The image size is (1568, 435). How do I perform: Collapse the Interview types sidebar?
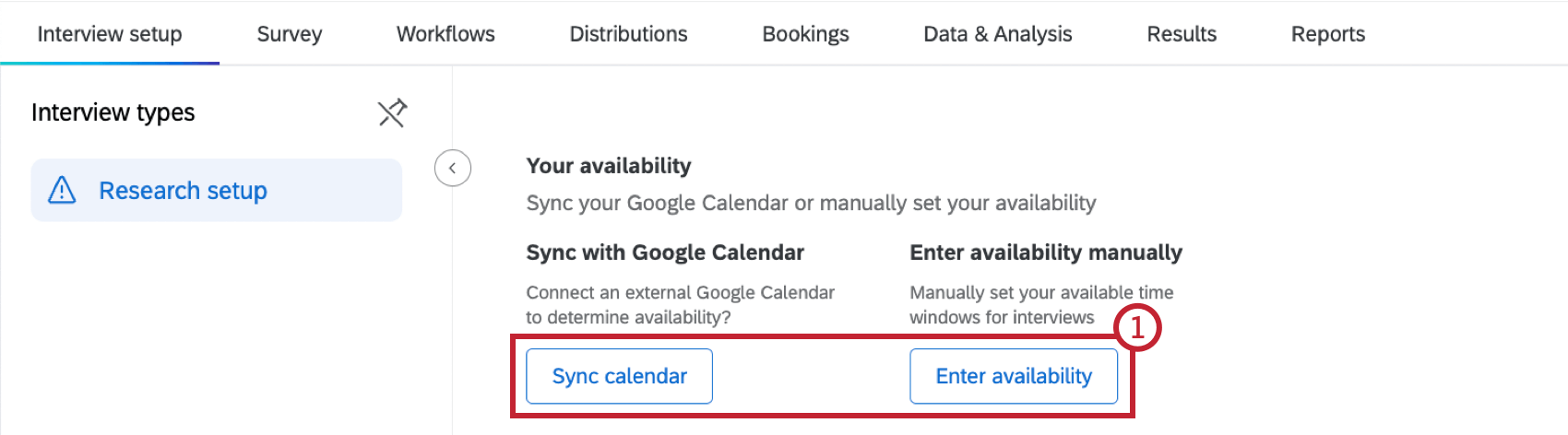point(453,169)
